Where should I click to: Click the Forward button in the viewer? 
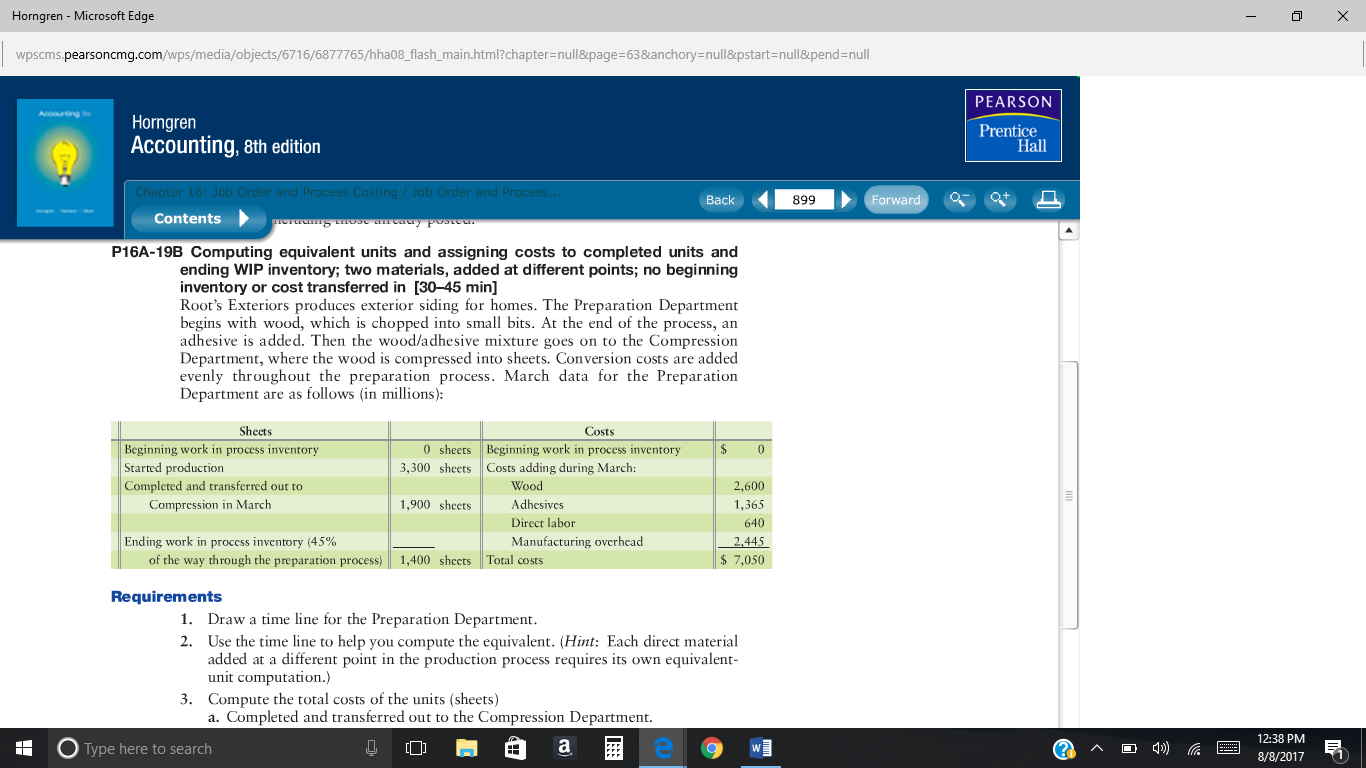tap(896, 200)
